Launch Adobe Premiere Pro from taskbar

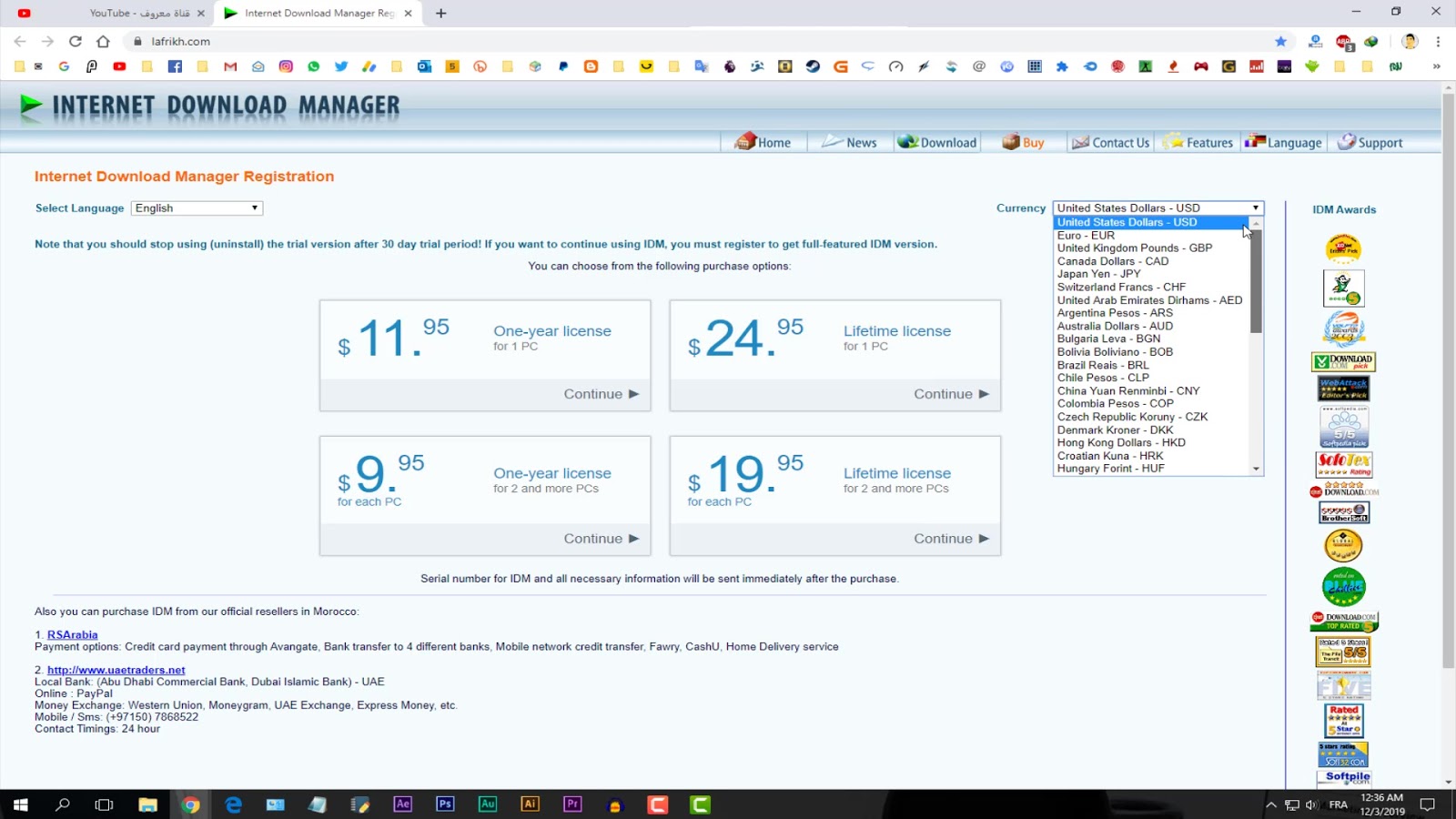pos(572,804)
